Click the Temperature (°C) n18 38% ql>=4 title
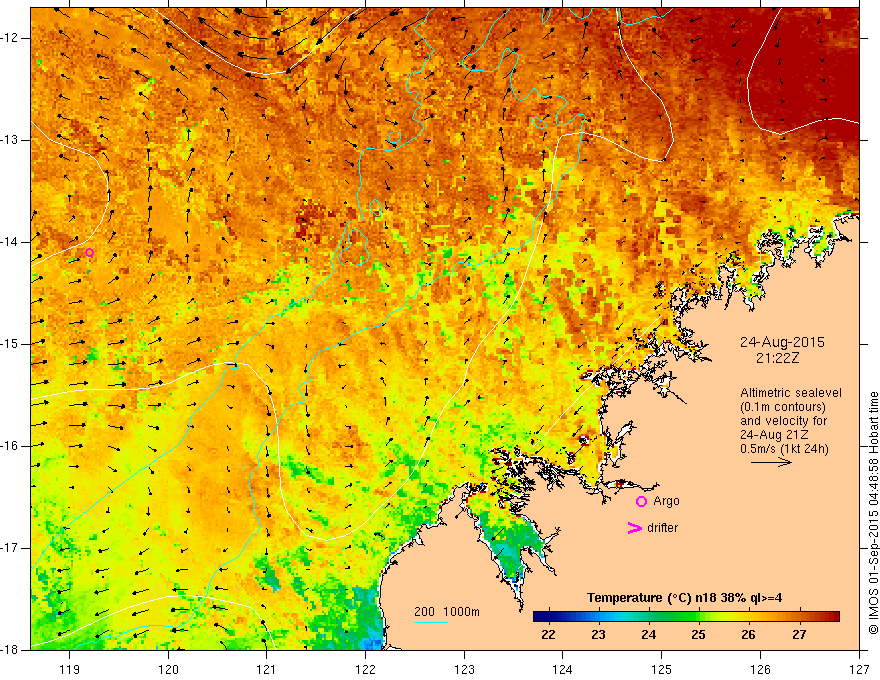880x680 pixels. pos(684,598)
